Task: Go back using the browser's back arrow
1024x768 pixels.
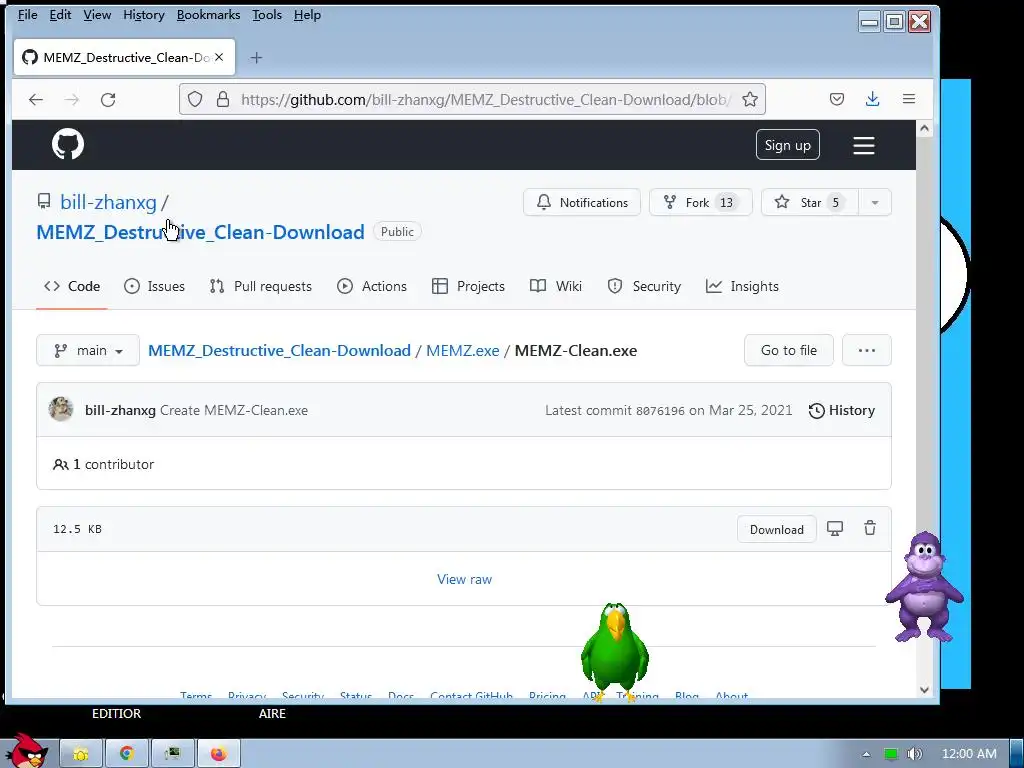Action: (x=36, y=99)
